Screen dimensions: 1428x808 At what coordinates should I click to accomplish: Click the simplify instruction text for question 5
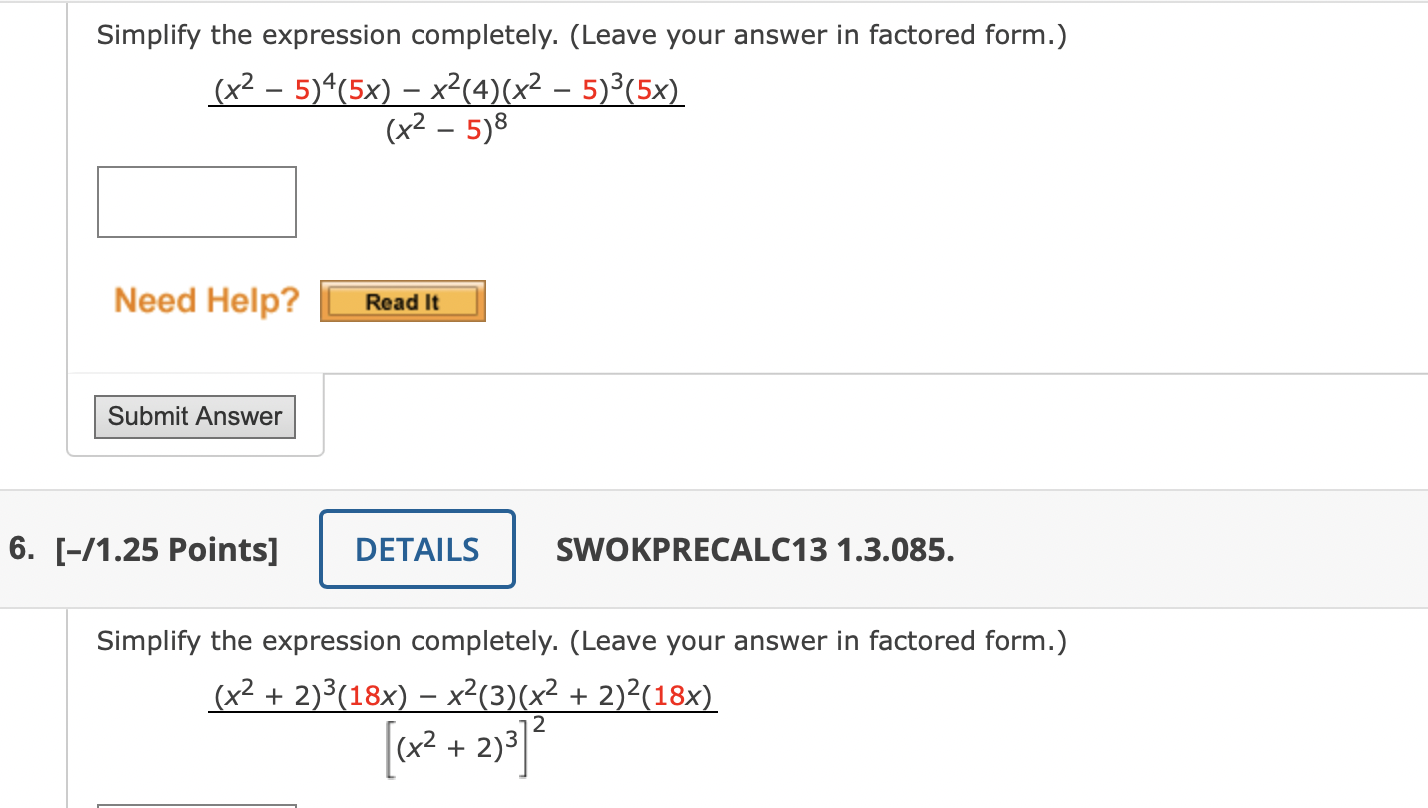point(580,35)
